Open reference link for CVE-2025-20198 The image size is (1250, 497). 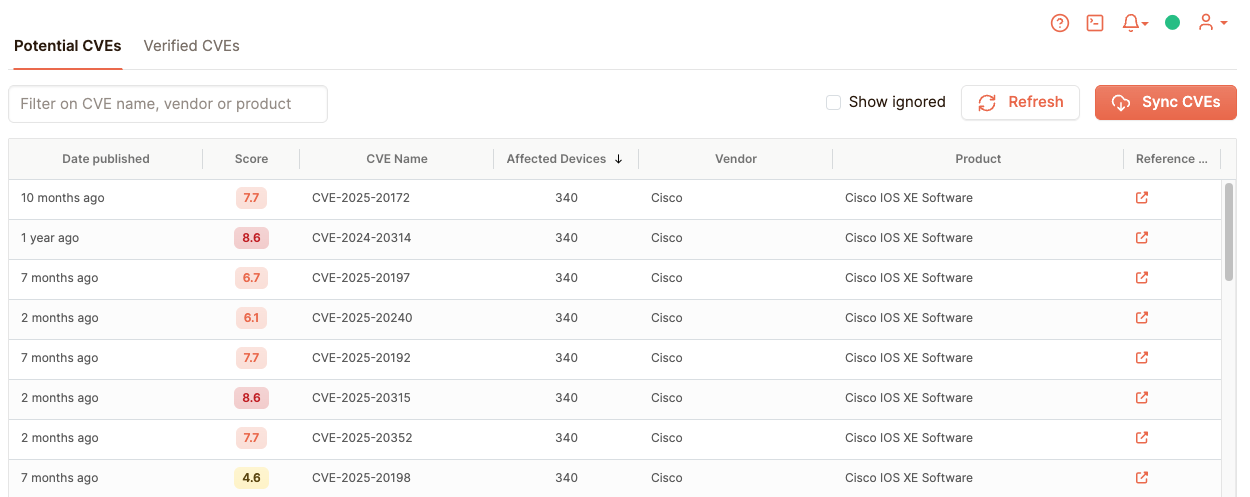click(1142, 478)
